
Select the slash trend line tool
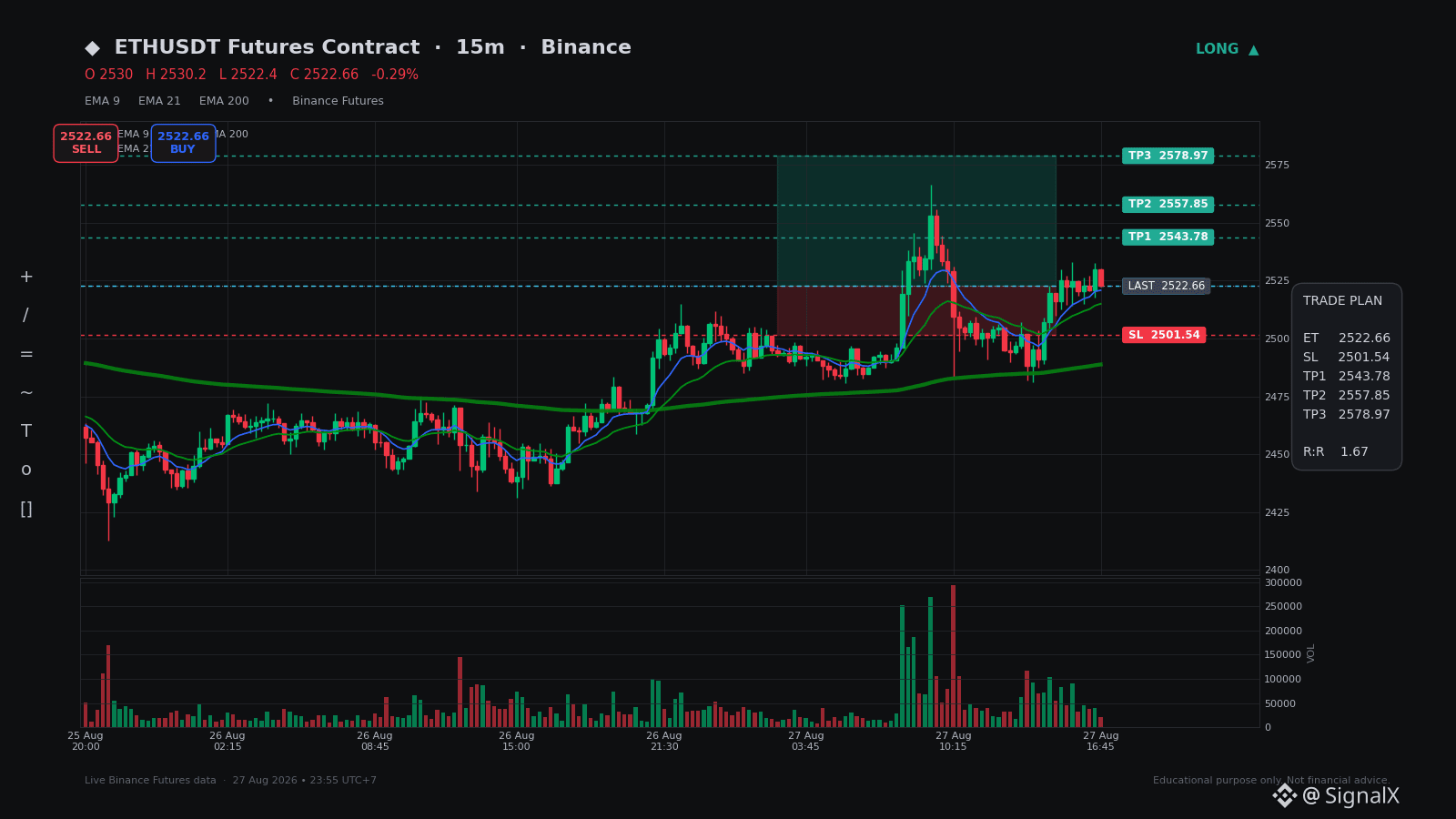26,316
